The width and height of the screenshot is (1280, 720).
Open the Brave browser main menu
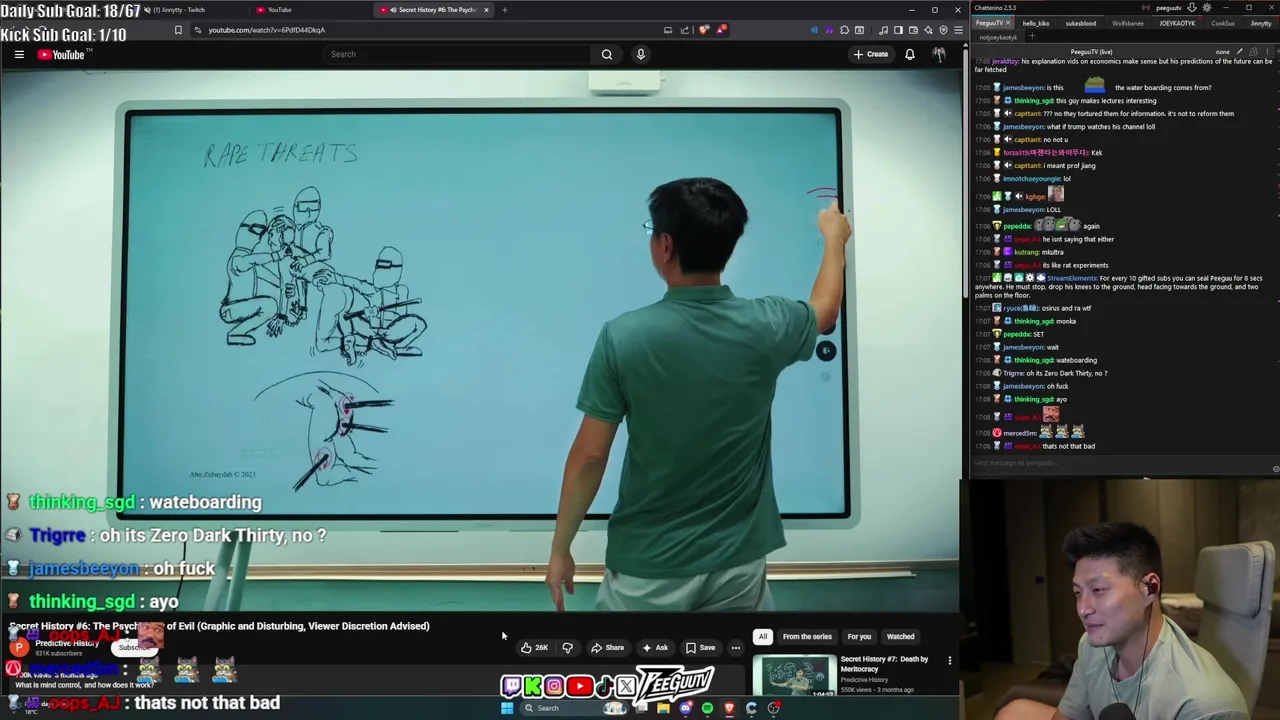click(x=958, y=30)
